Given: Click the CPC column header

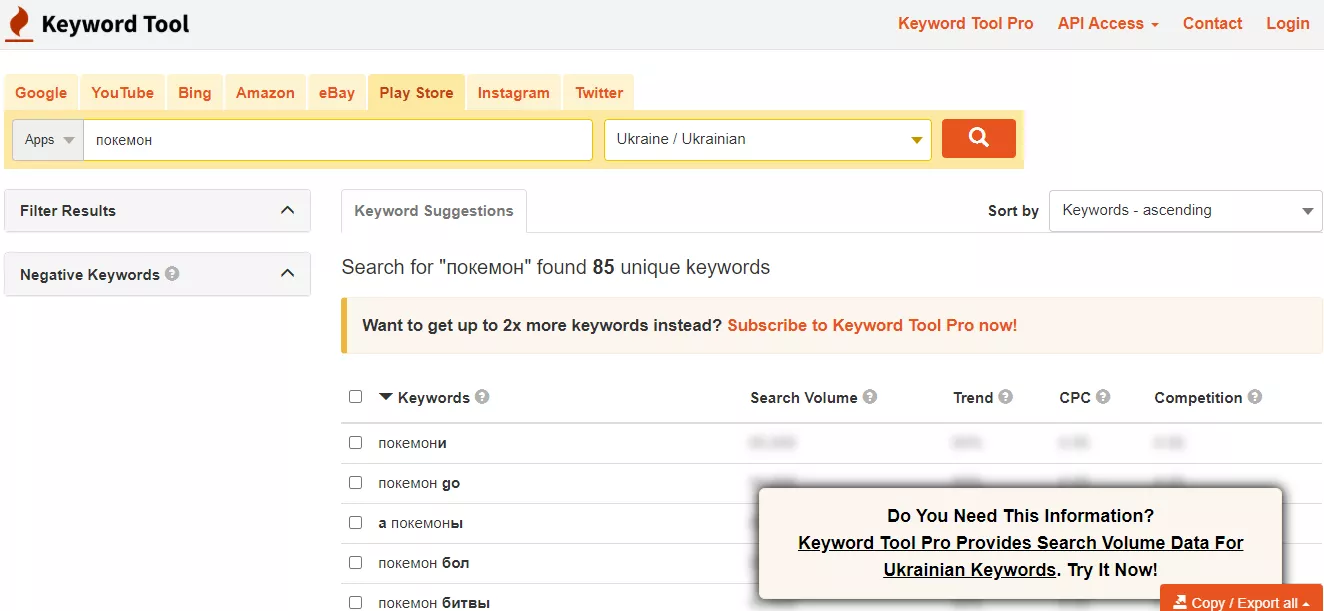Looking at the screenshot, I should pyautogui.click(x=1075, y=397).
